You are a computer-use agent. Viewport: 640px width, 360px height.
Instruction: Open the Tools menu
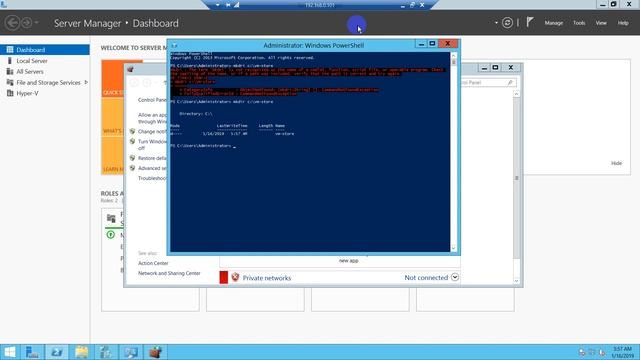pyautogui.click(x=579, y=23)
